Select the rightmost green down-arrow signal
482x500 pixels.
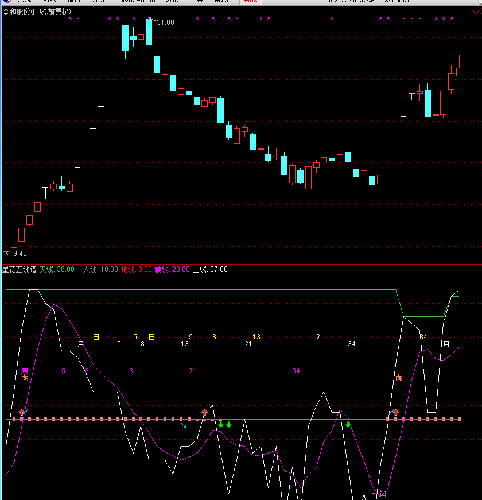(x=348, y=424)
